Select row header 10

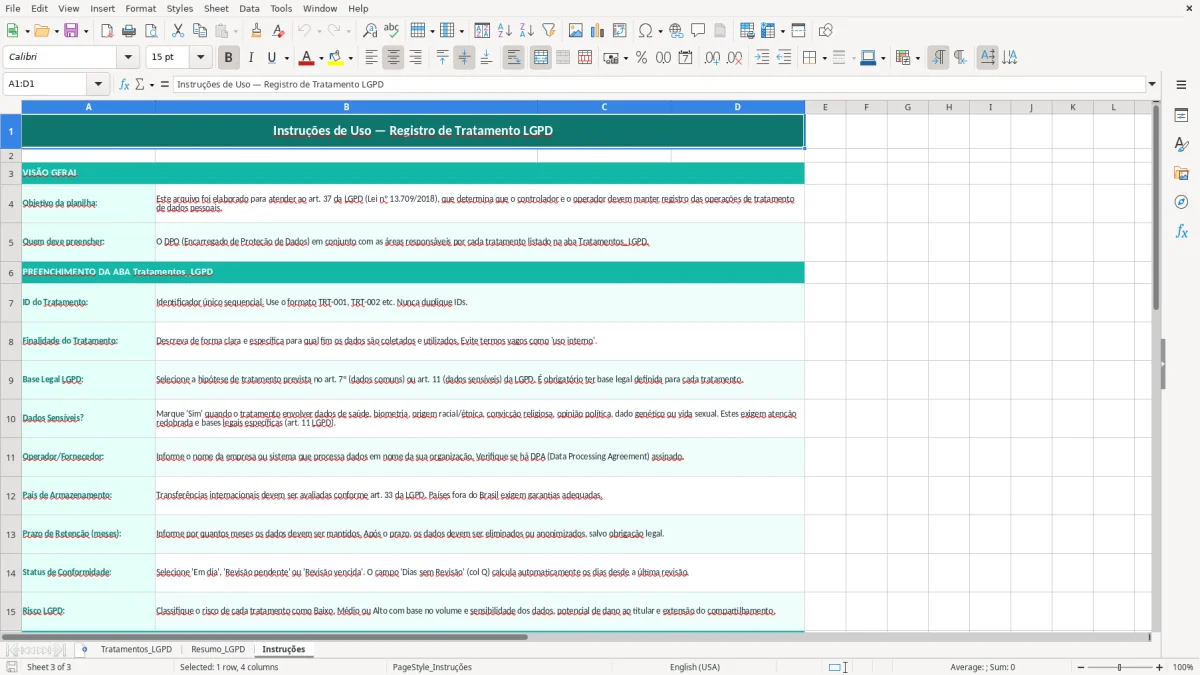11,418
